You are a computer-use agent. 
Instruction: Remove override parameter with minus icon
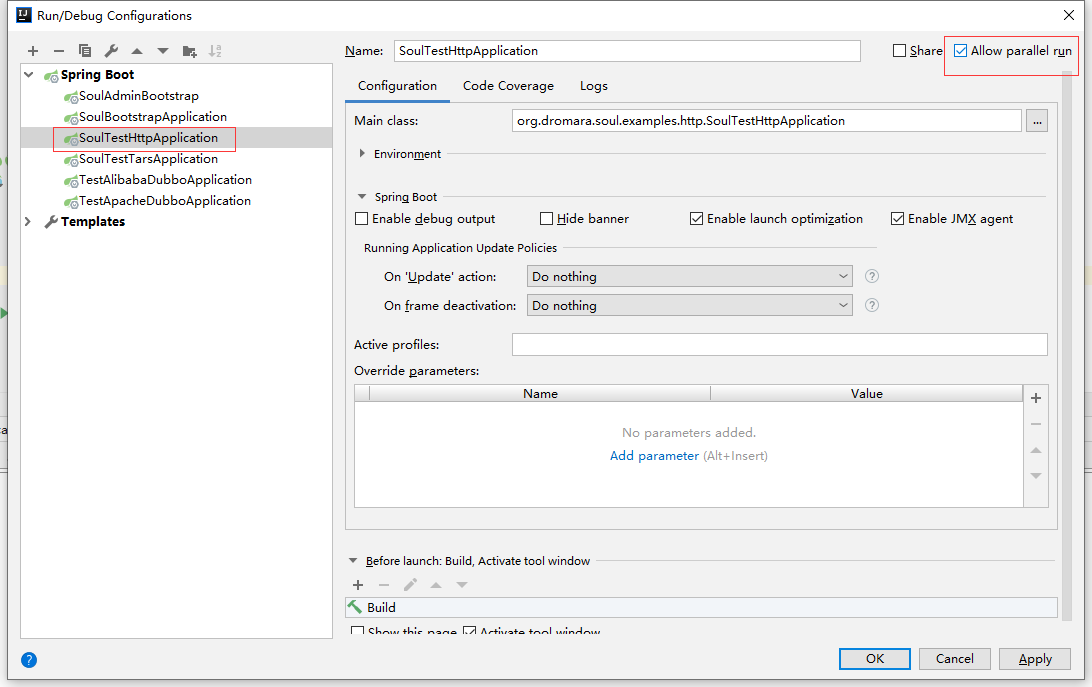click(x=1036, y=424)
